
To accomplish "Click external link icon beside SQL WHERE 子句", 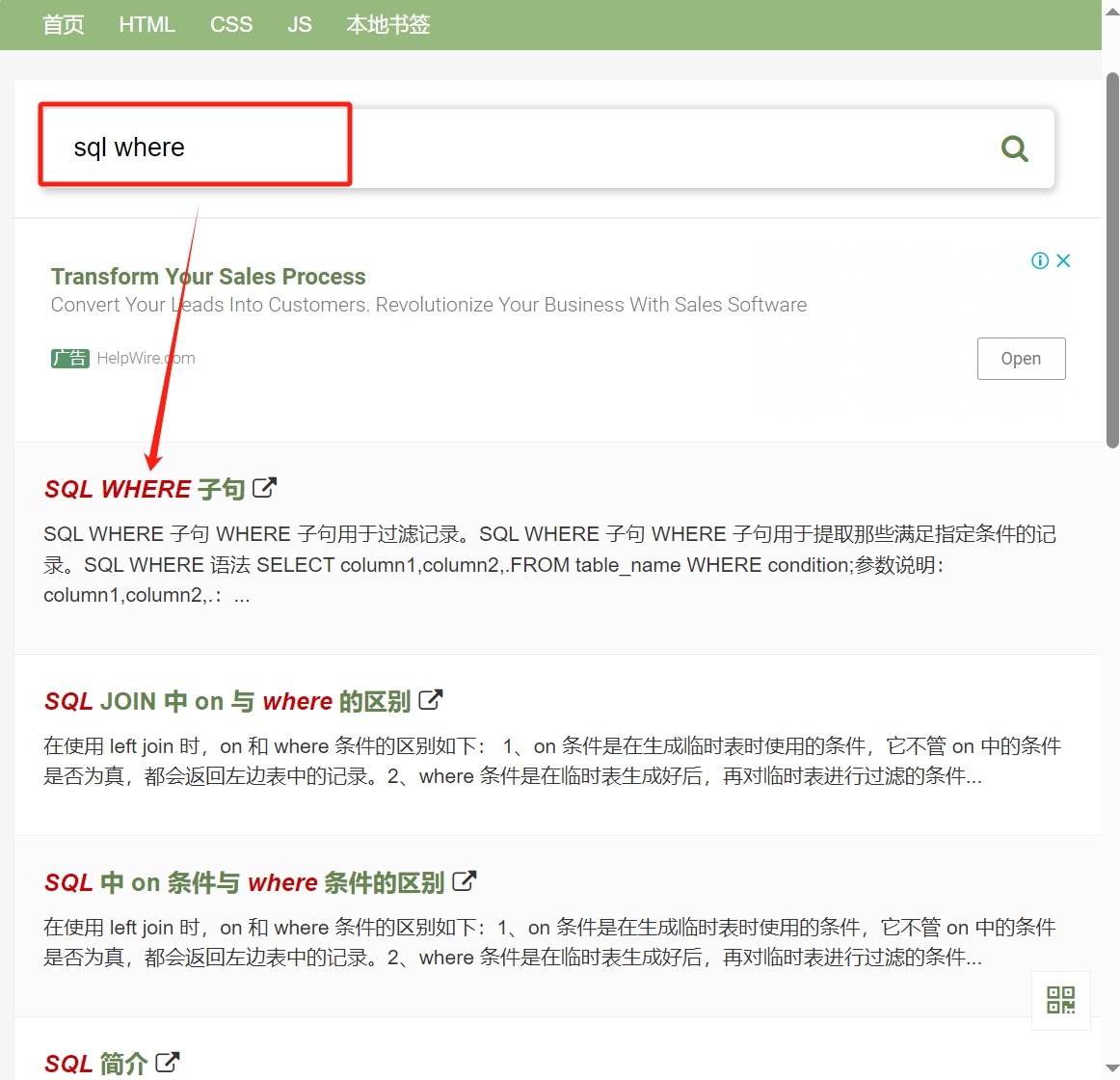I will pos(264,488).
